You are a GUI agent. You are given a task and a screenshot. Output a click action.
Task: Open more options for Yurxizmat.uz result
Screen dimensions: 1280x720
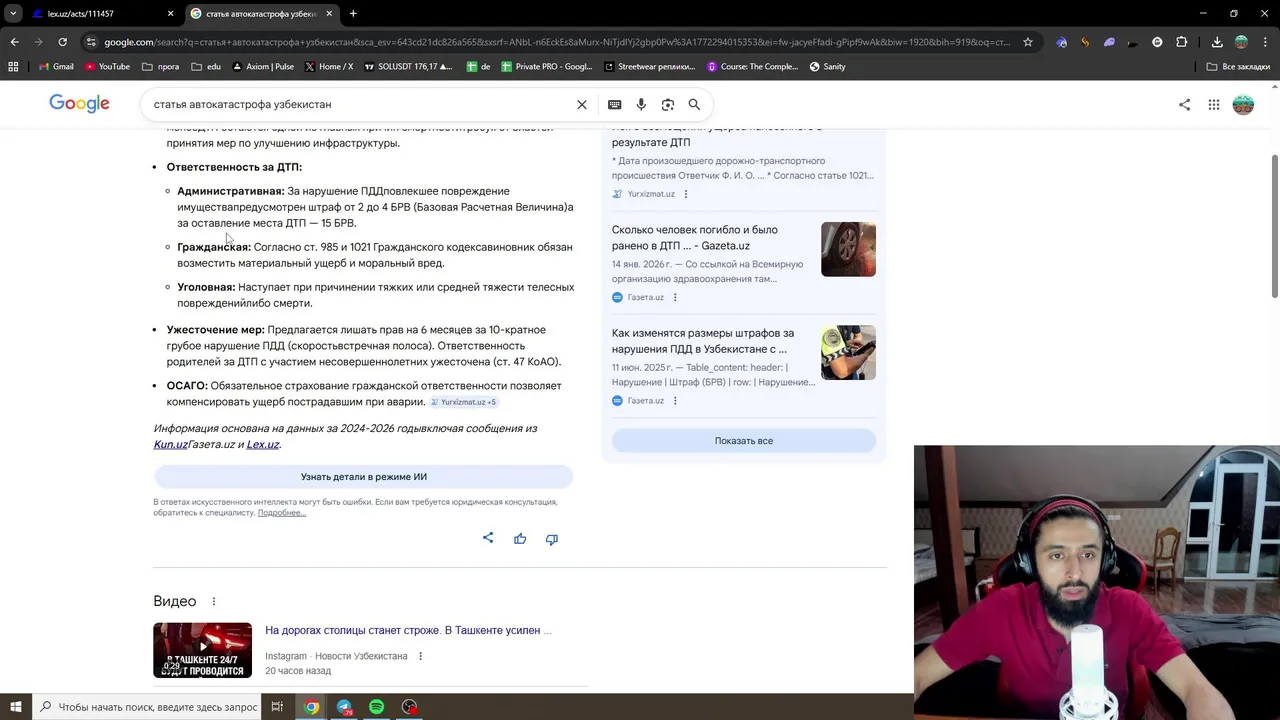point(685,194)
